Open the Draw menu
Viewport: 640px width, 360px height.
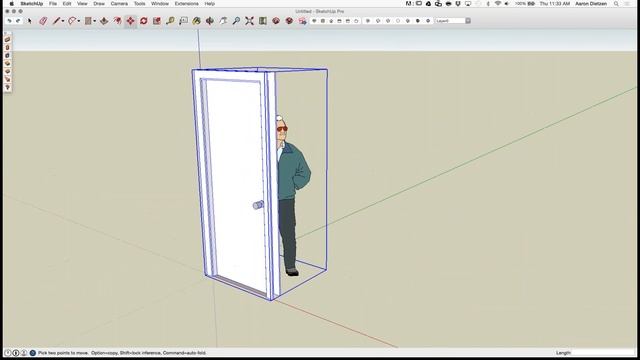point(99,4)
